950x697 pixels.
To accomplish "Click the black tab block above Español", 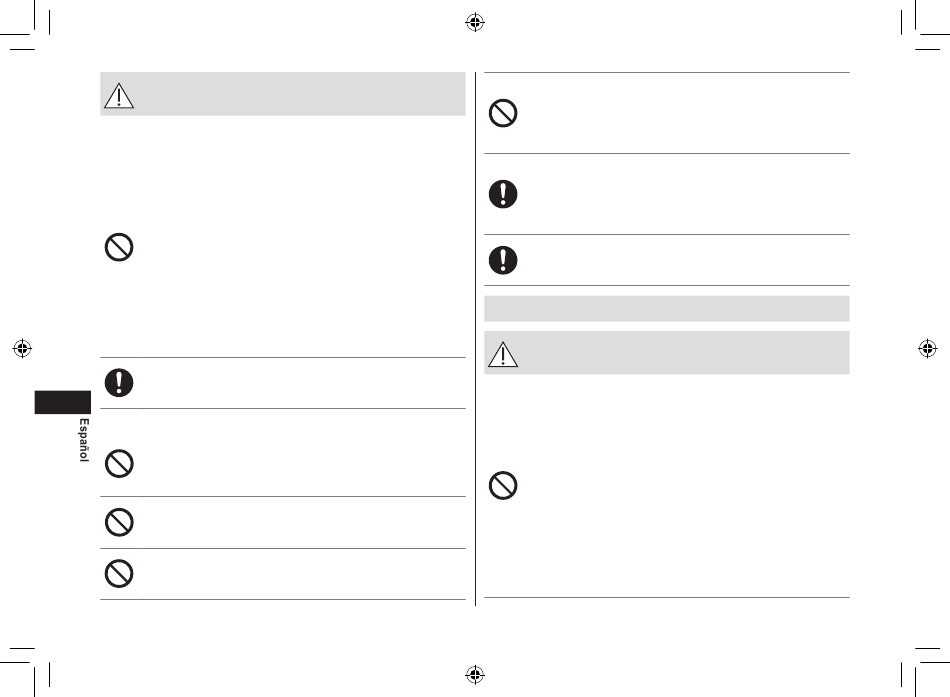I will (62, 402).
